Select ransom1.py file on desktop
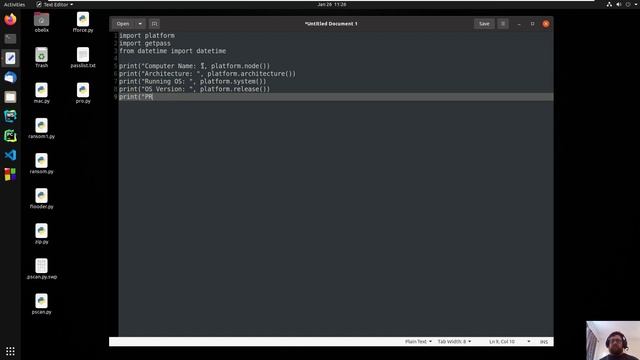The width and height of the screenshot is (640, 360). (x=41, y=128)
